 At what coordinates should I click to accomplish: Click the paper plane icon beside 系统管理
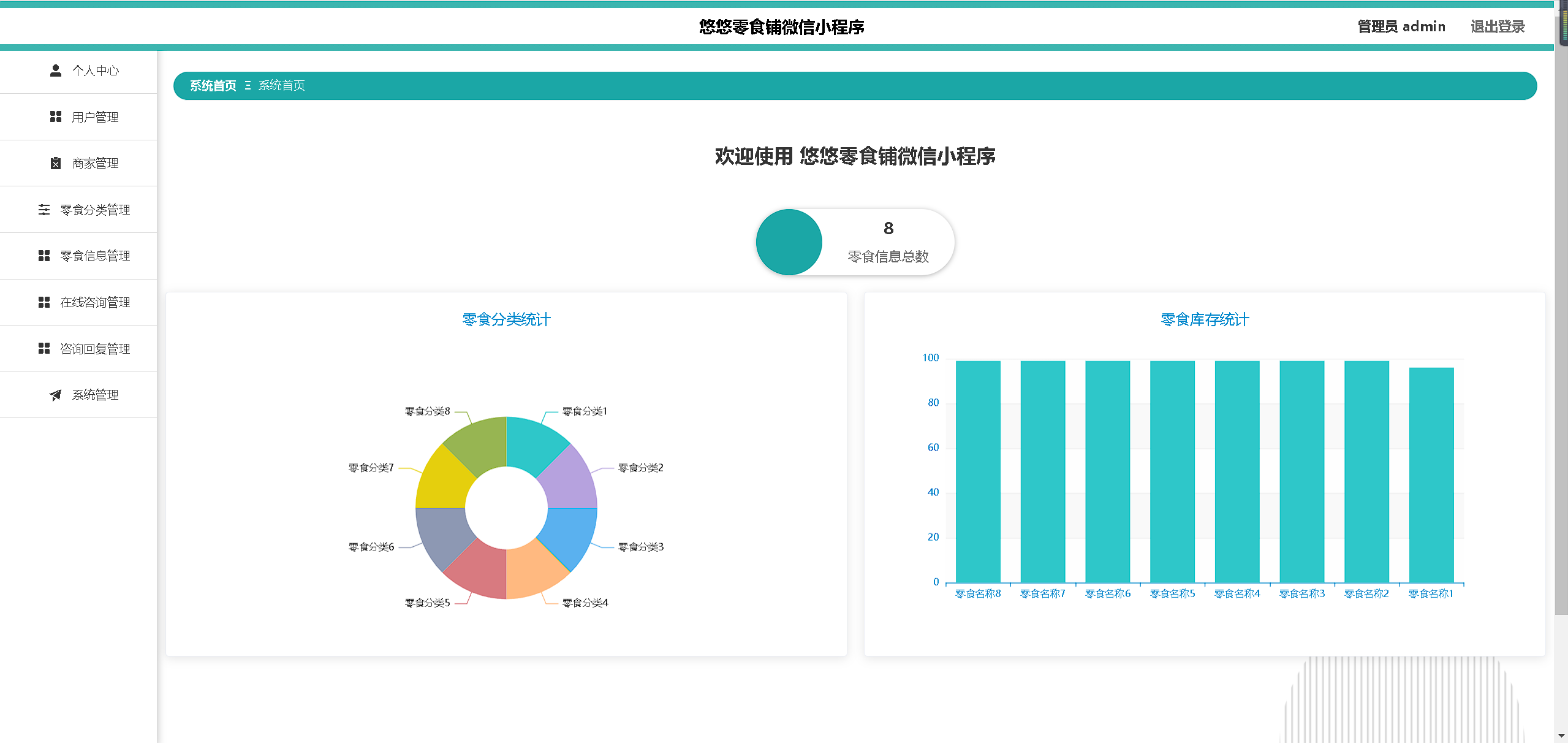(56, 395)
